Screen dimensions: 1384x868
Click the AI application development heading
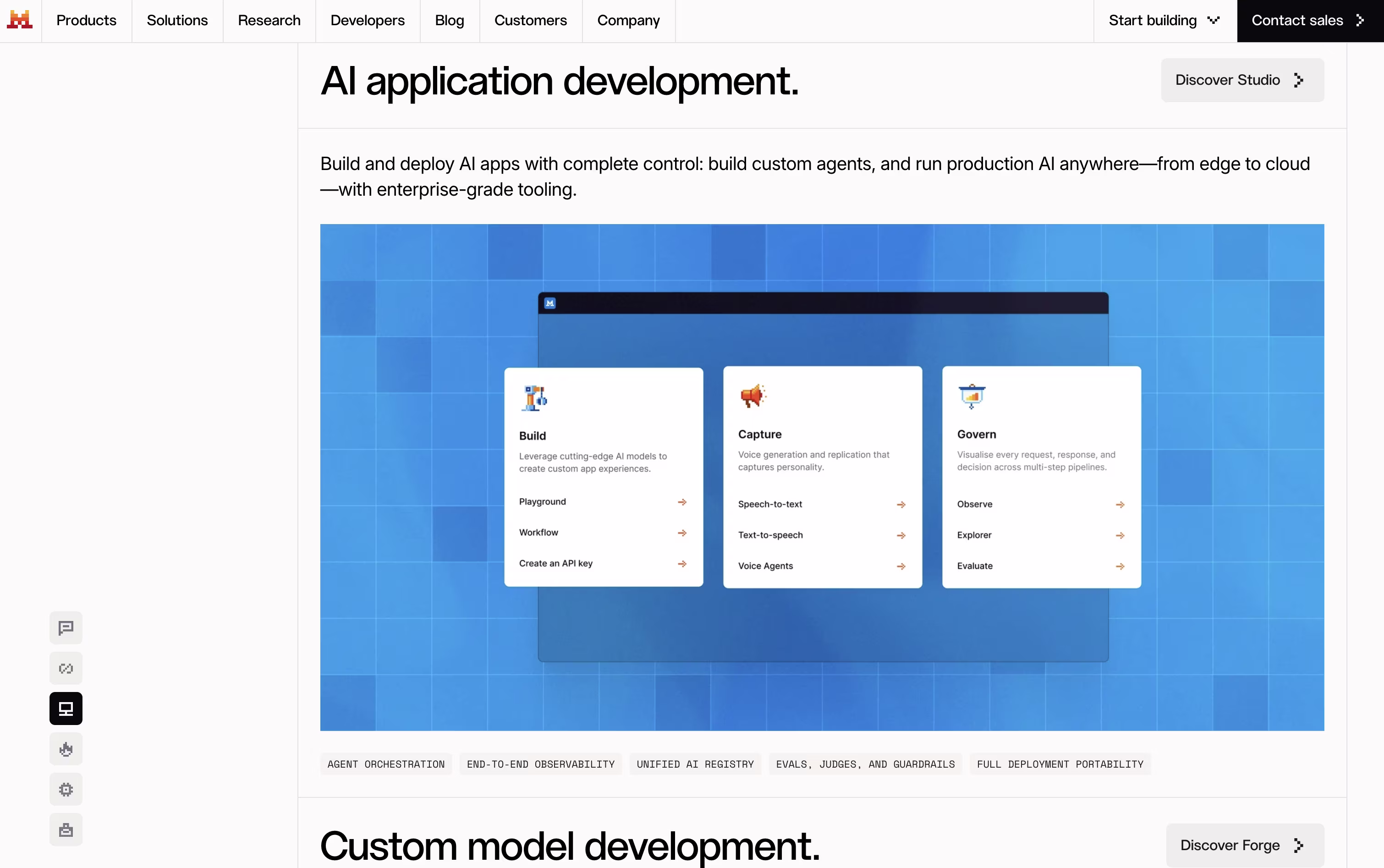click(560, 82)
